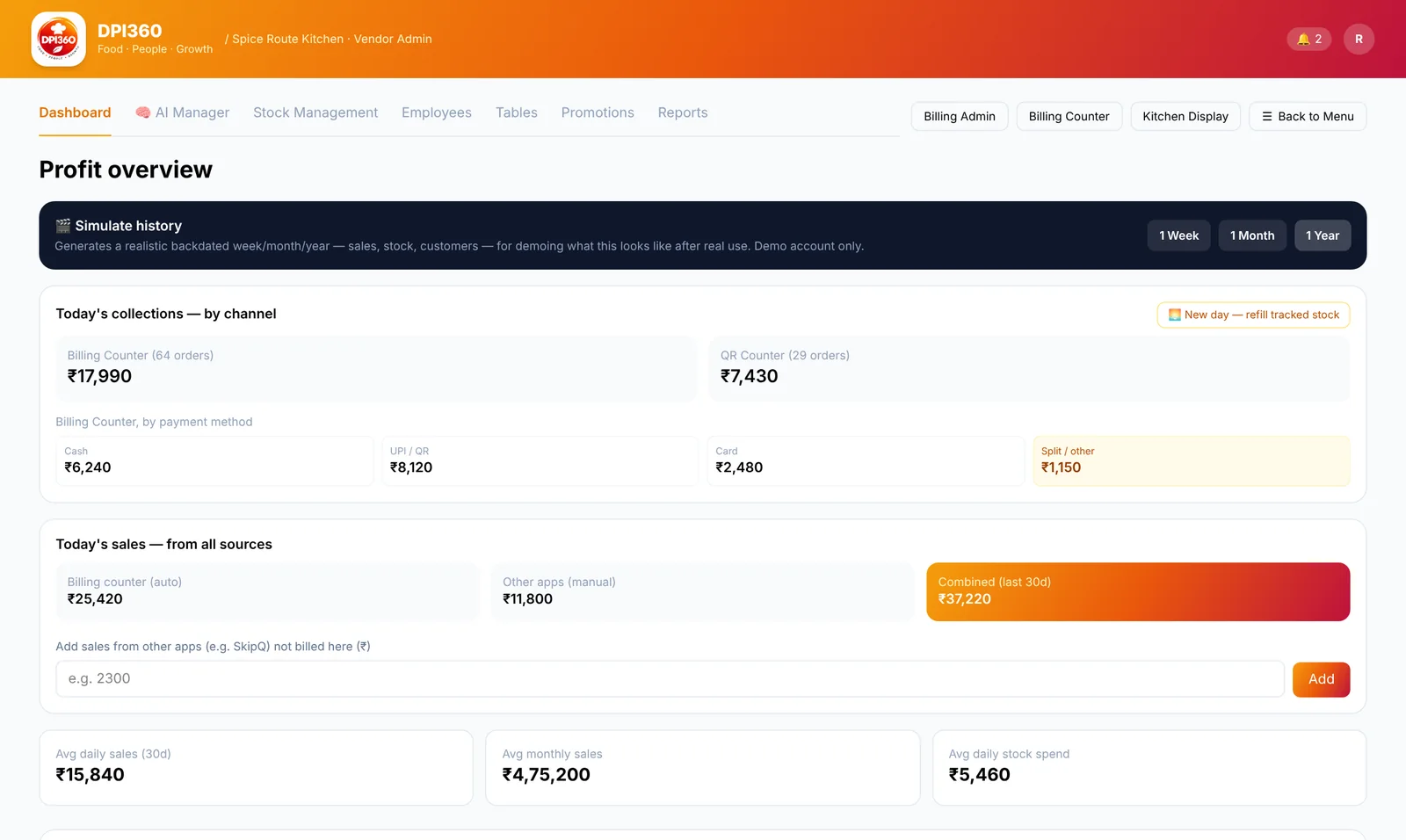
Task: Click the DPI360 brand name text
Action: tap(130, 31)
